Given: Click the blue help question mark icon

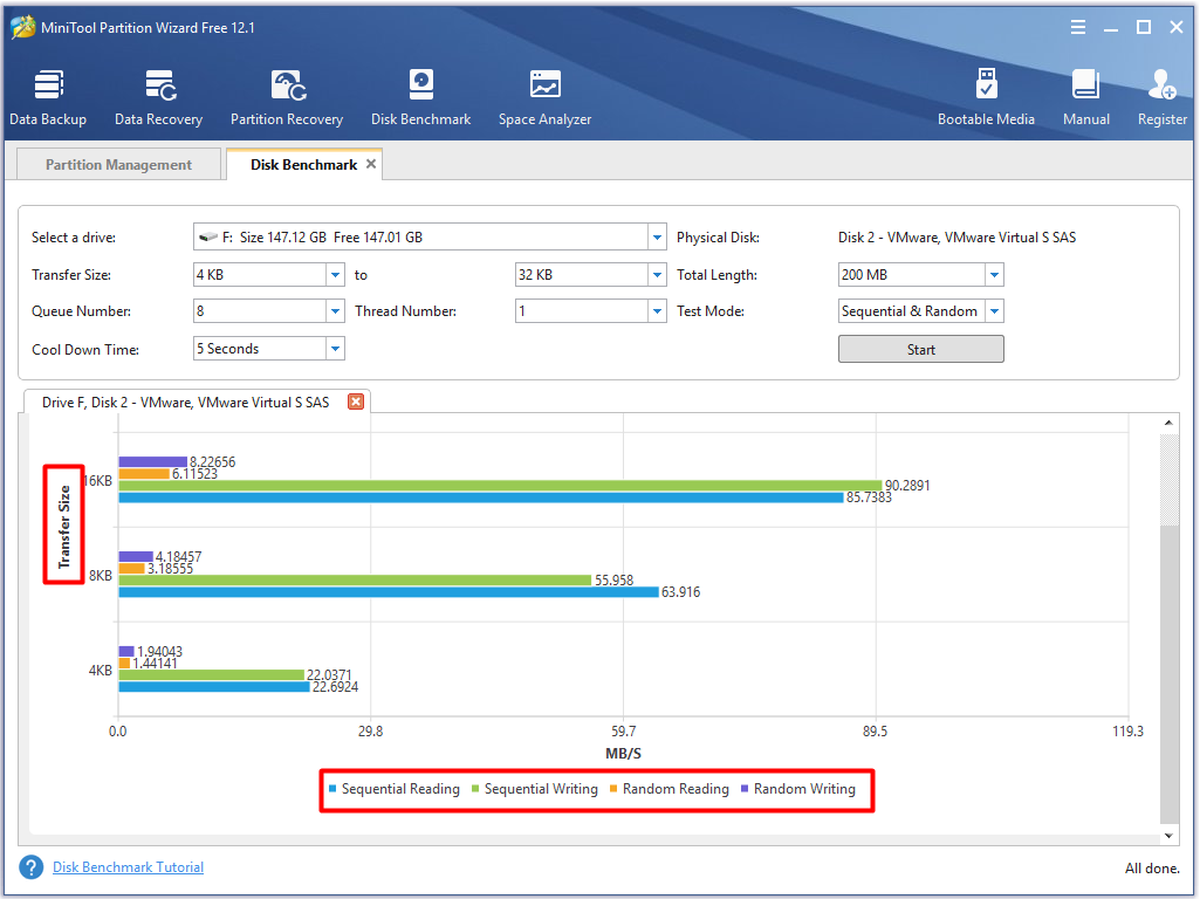Looking at the screenshot, I should [31, 867].
